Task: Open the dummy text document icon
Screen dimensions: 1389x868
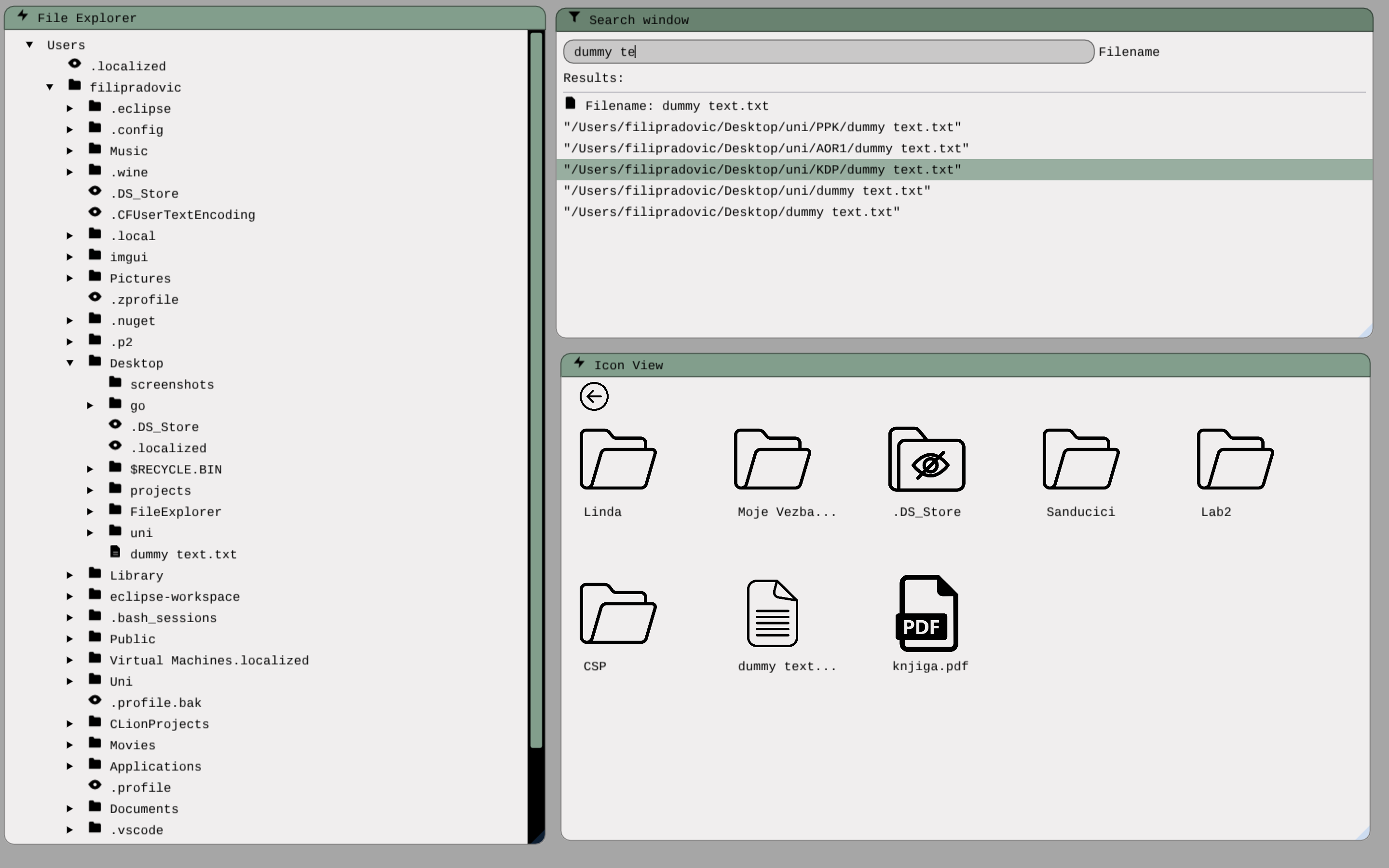Action: point(772,613)
